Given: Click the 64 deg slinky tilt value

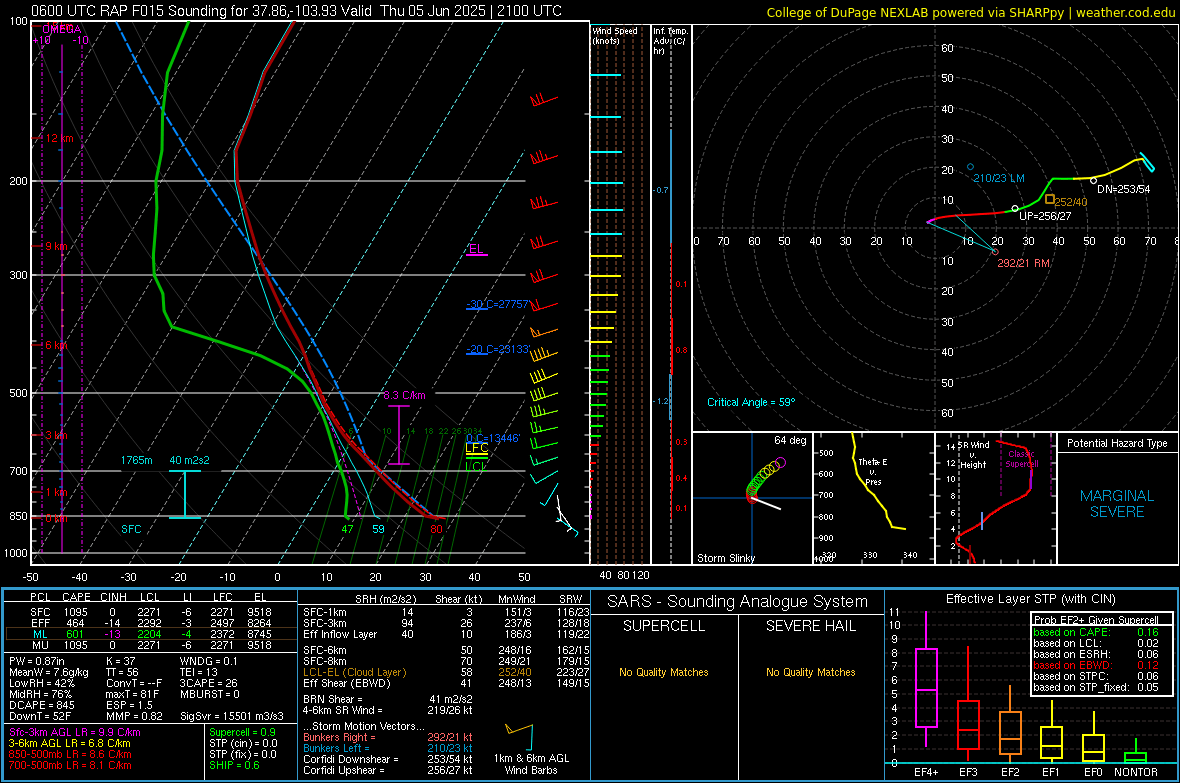Looking at the screenshot, I should (789, 440).
